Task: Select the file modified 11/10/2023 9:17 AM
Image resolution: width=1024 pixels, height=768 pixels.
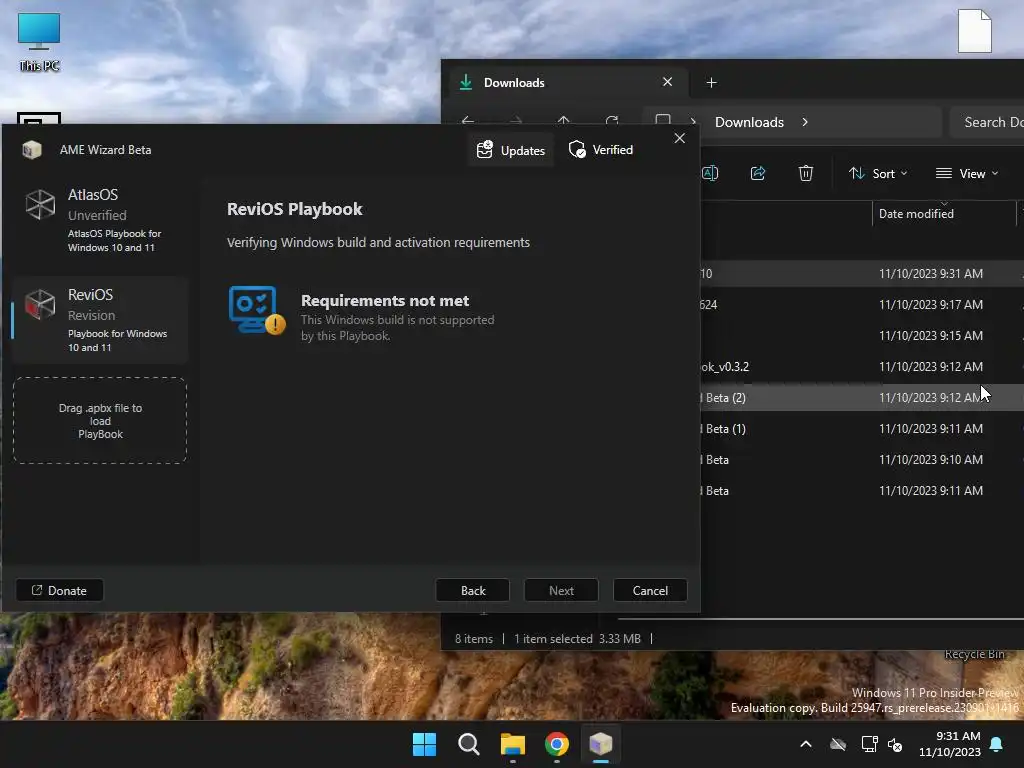Action: click(x=862, y=305)
